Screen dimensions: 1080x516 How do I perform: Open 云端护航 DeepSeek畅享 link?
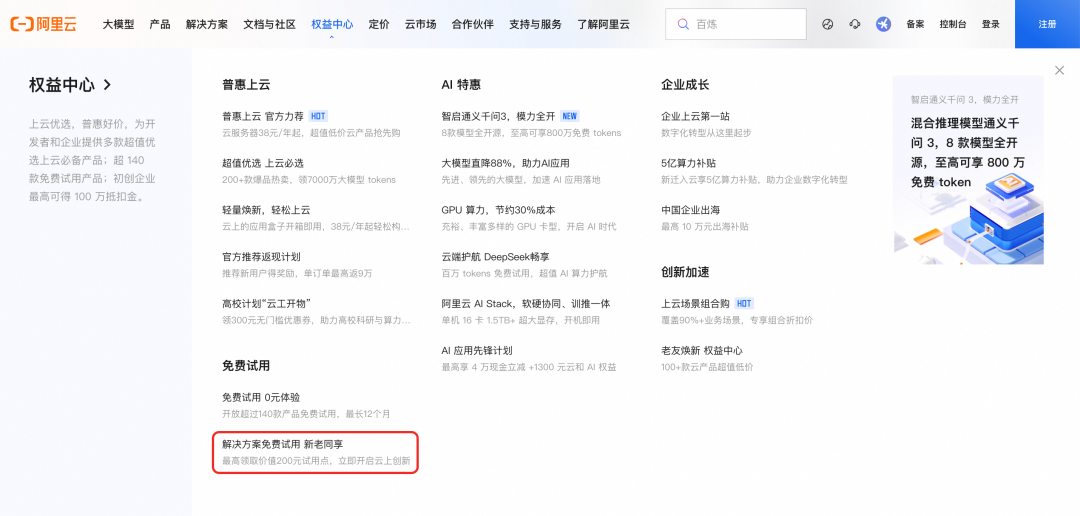click(x=495, y=257)
